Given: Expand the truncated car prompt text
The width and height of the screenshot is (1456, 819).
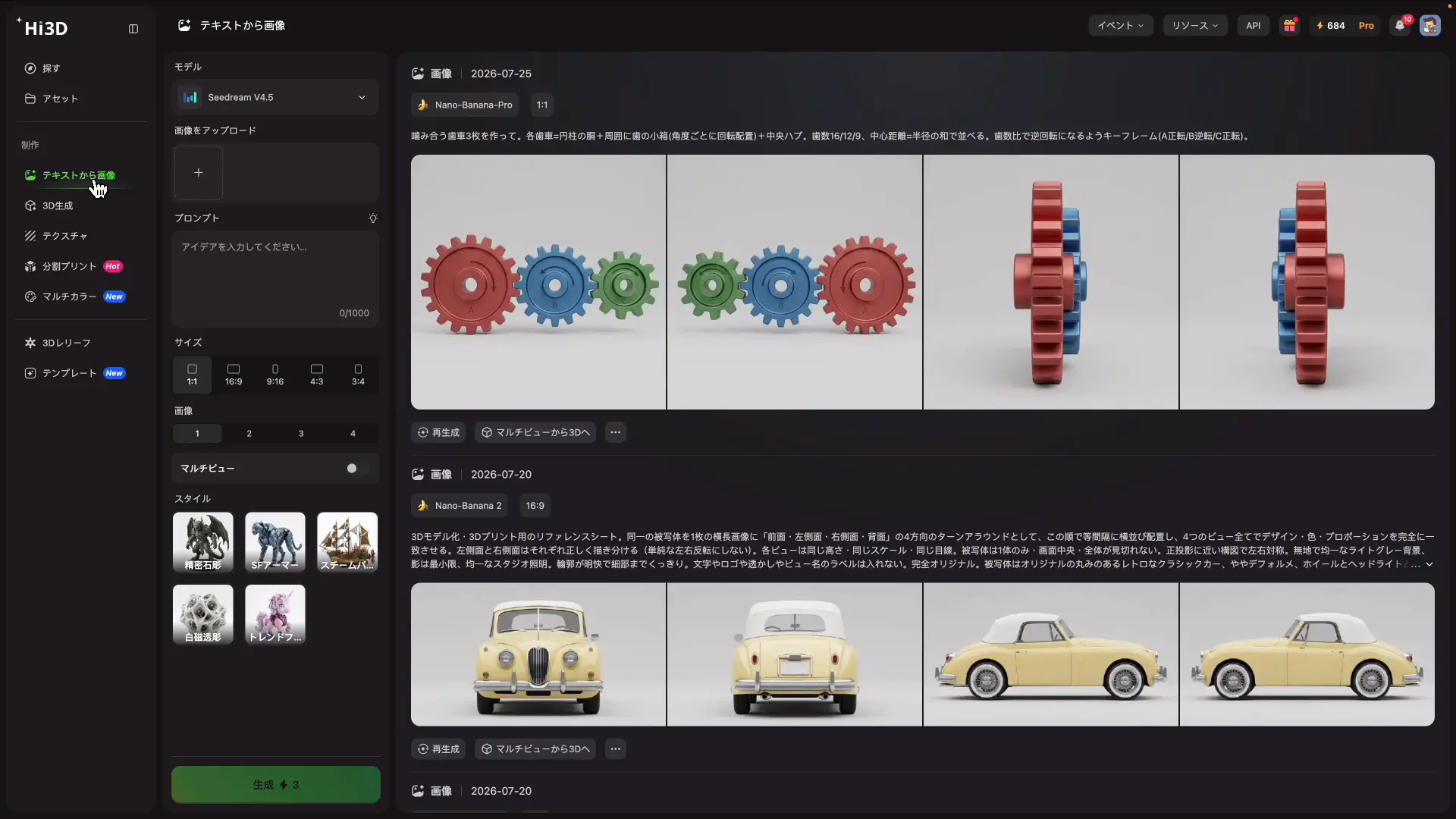Looking at the screenshot, I should 1429,564.
